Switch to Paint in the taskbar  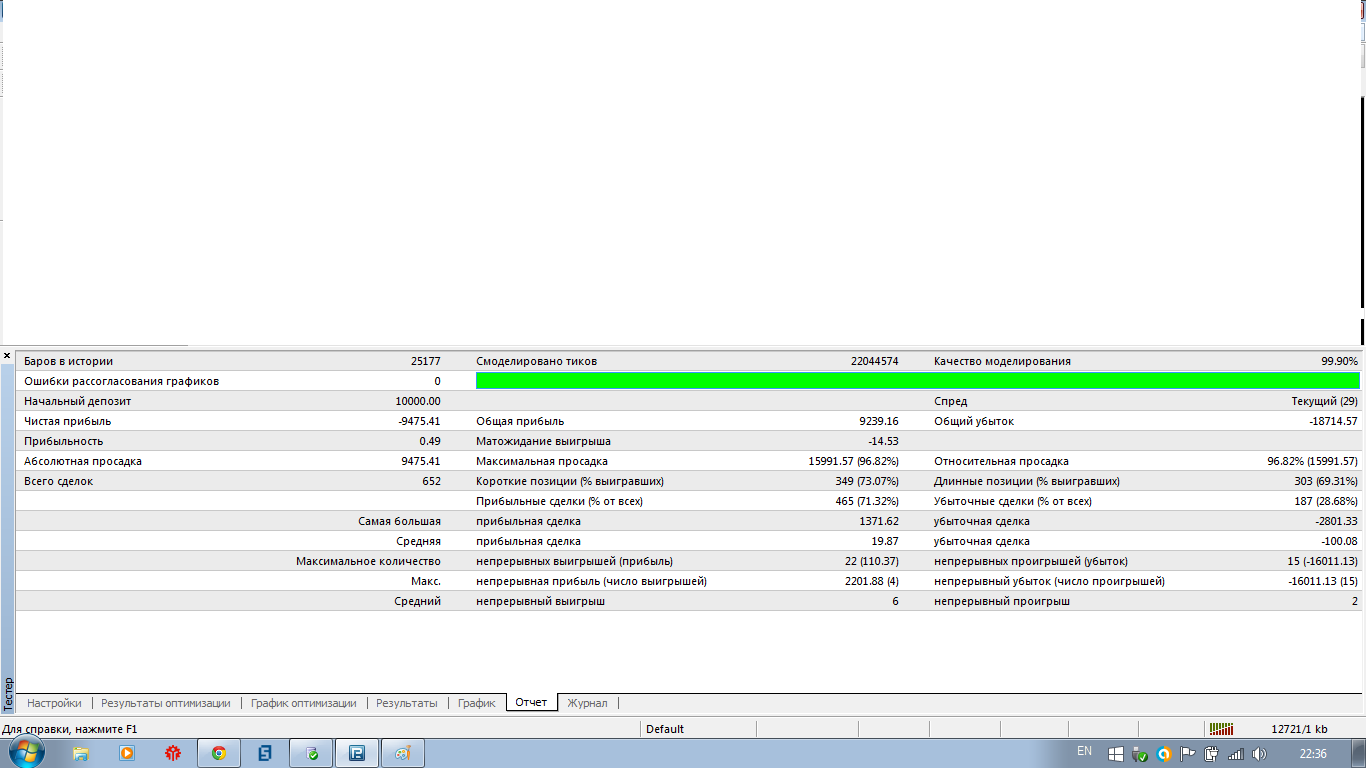403,753
